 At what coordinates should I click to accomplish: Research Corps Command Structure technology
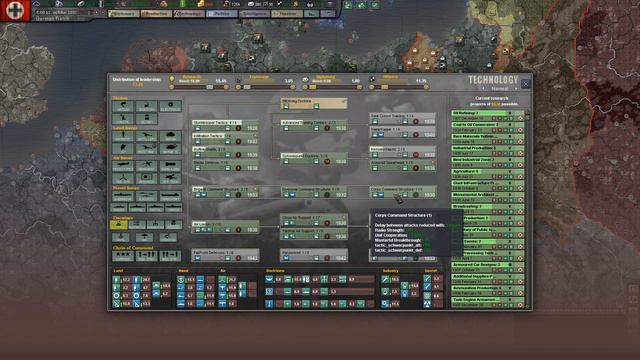(403, 192)
